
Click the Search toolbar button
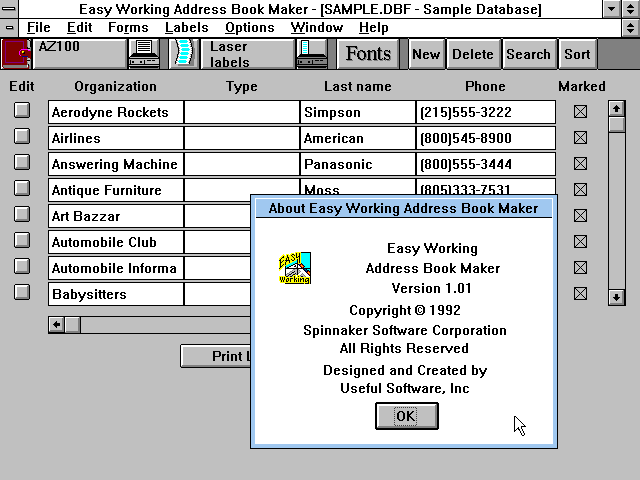click(529, 54)
